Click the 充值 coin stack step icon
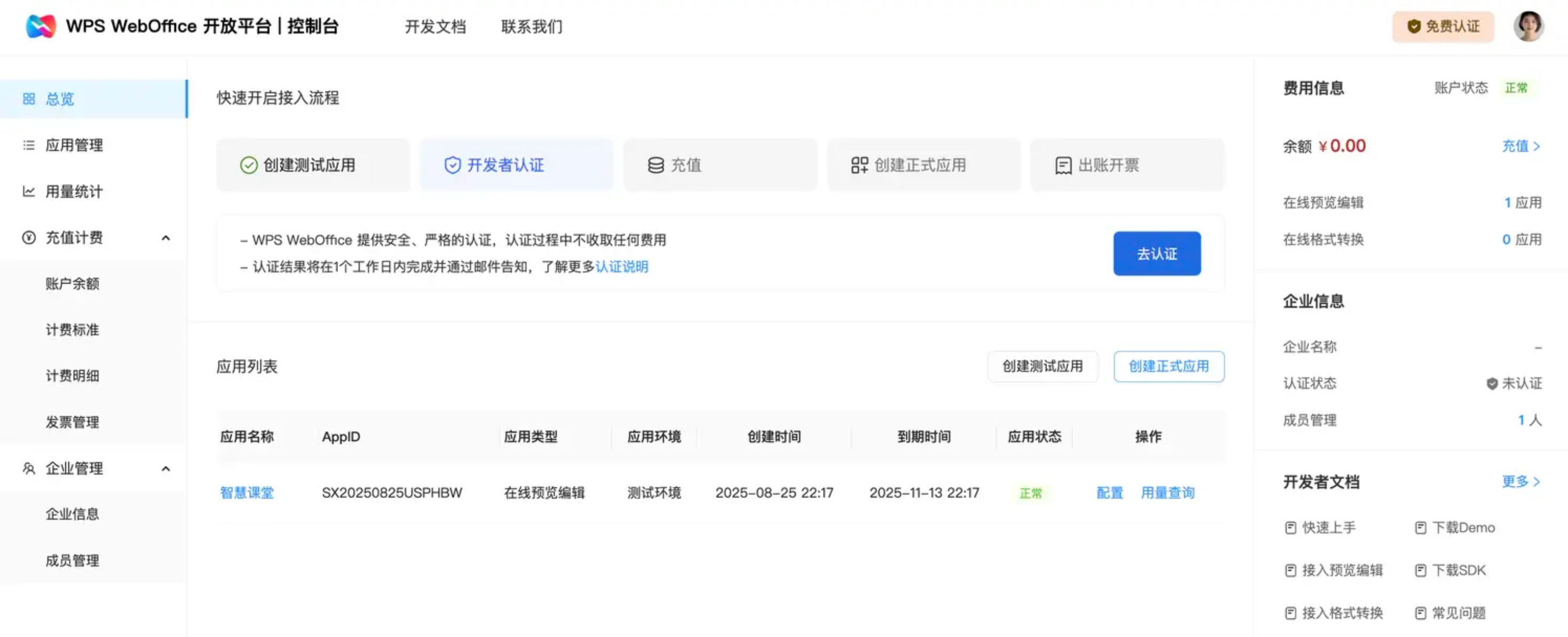The image size is (1568, 637). [656, 165]
